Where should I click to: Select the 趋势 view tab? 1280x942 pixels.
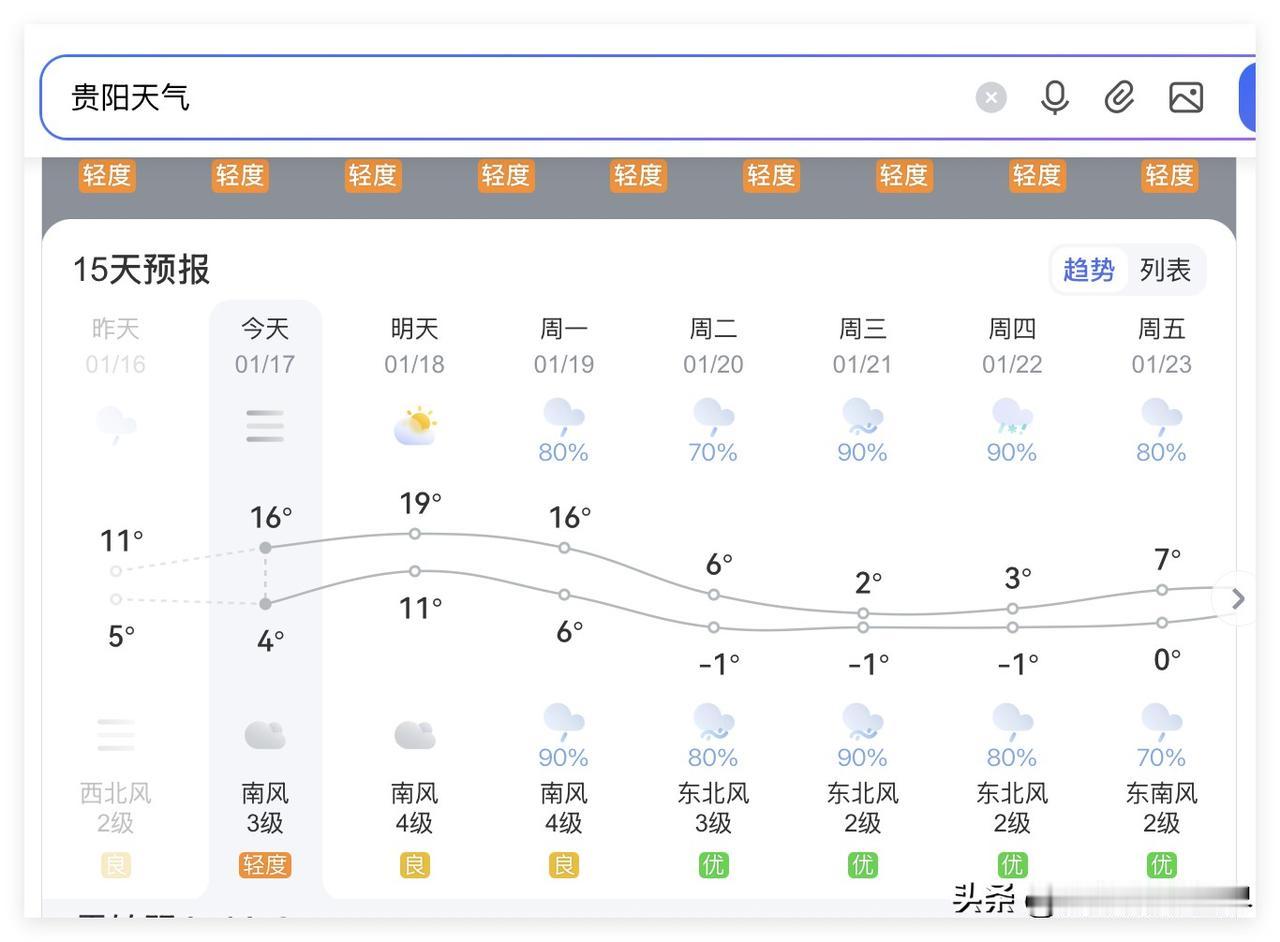click(x=1089, y=269)
